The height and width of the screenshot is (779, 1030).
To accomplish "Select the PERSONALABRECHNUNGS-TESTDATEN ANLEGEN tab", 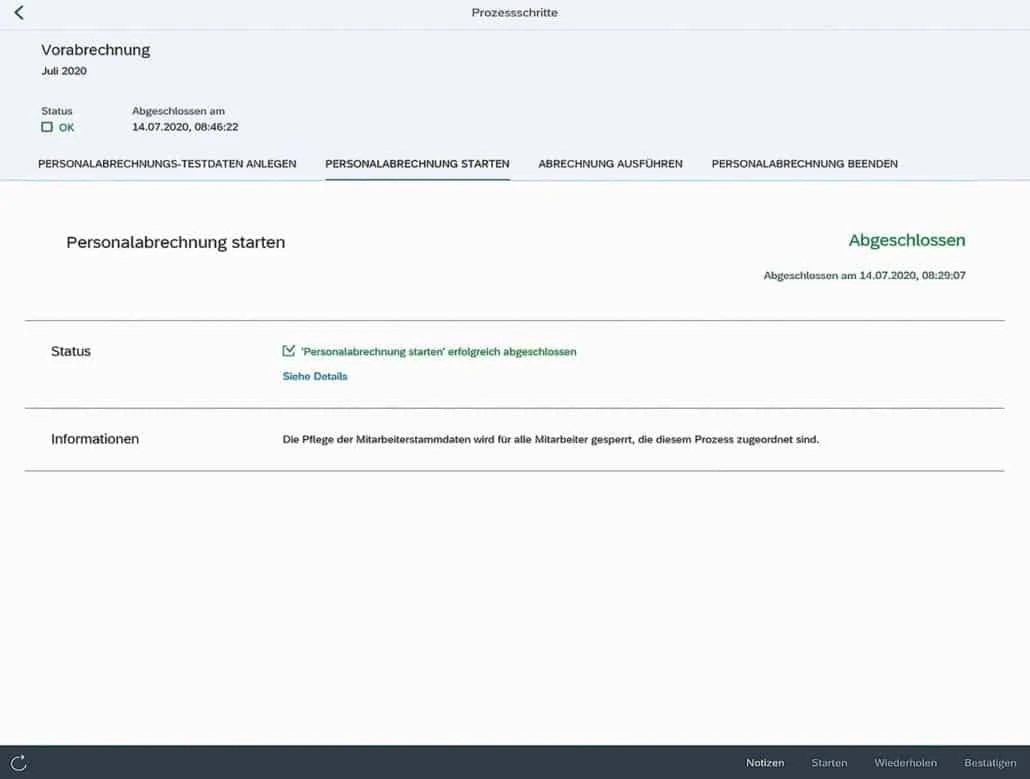I will [166, 163].
